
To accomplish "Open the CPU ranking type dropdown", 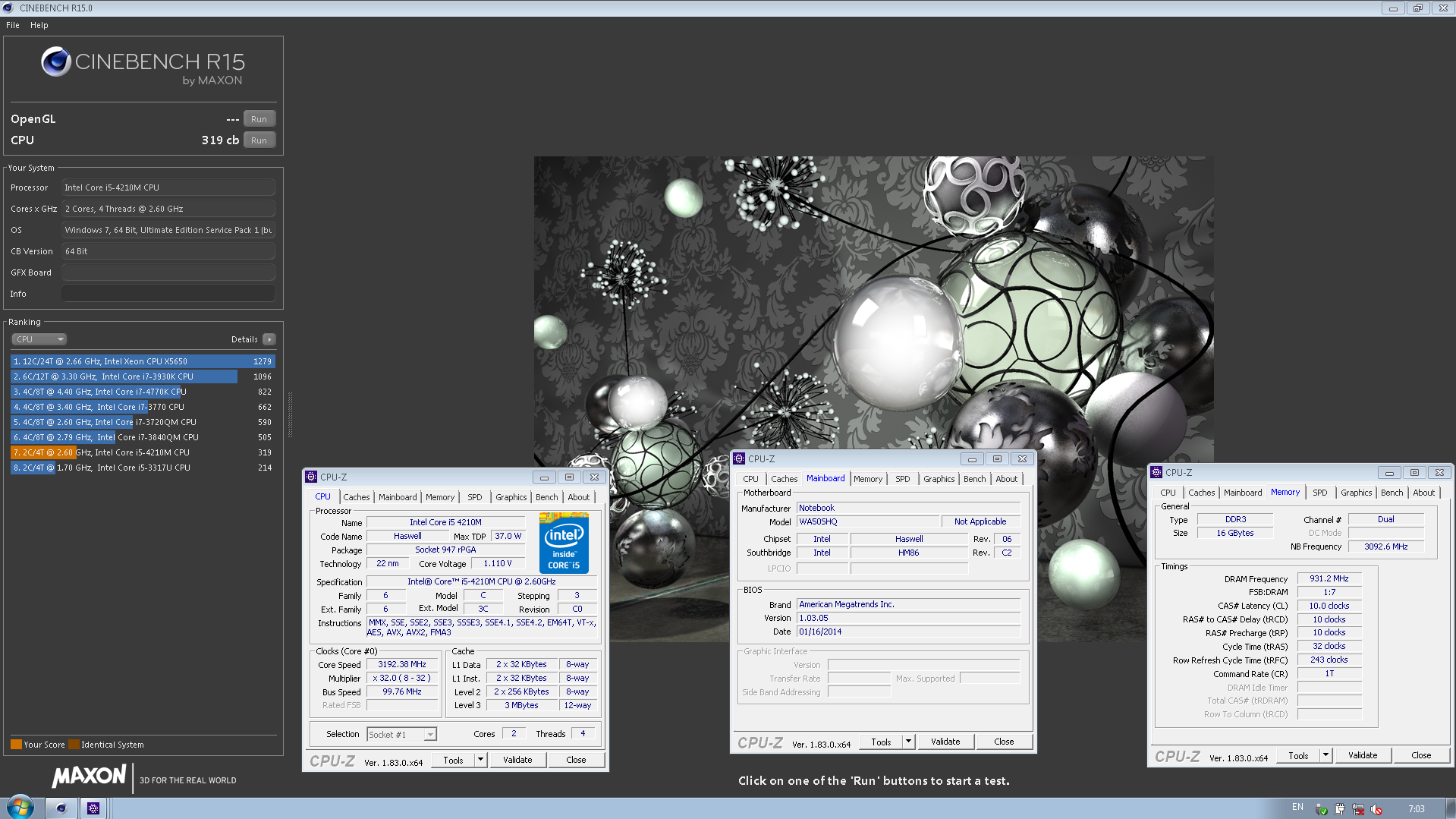I will [x=39, y=339].
